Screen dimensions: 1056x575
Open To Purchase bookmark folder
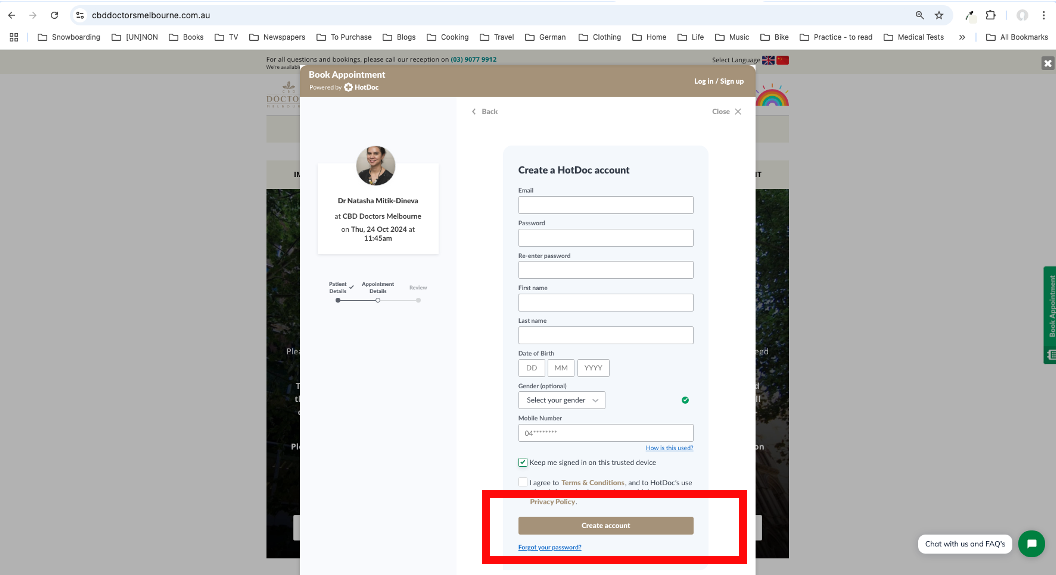(344, 37)
